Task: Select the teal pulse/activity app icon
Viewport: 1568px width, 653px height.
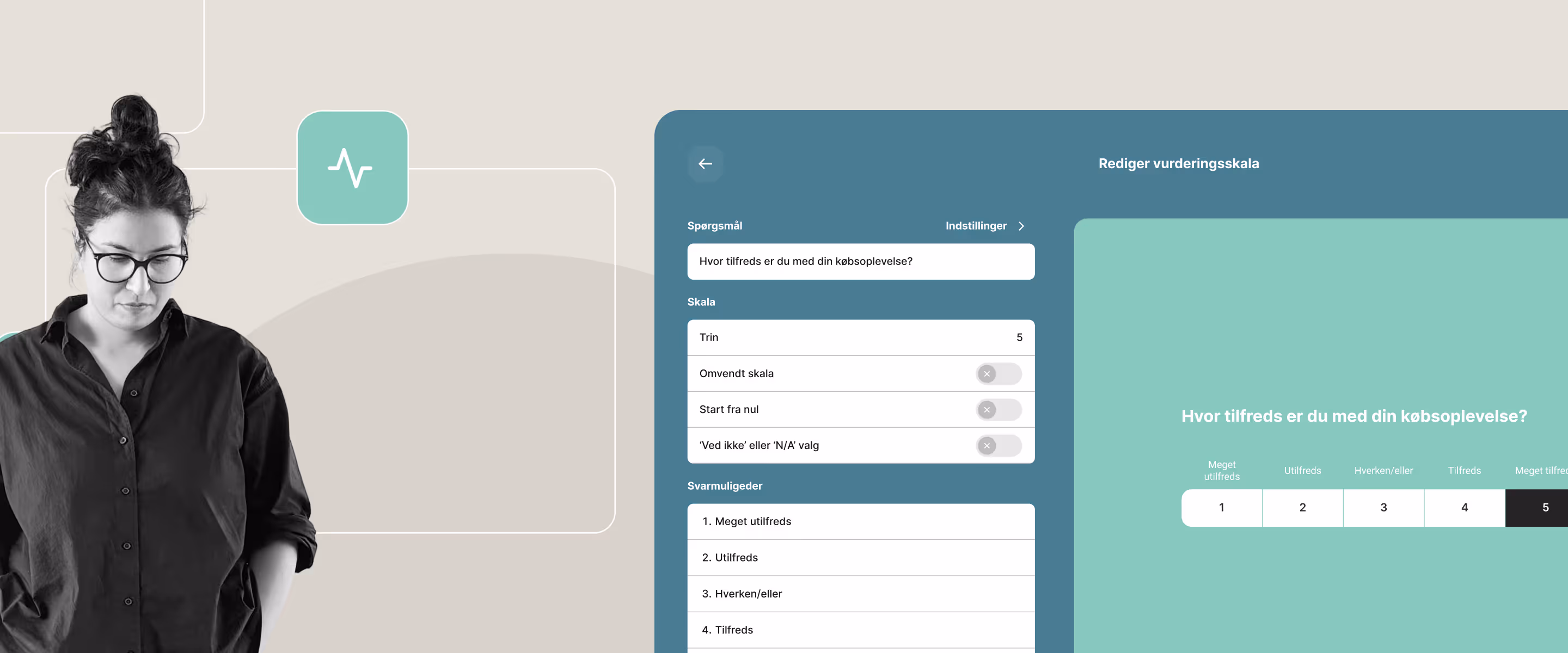Action: (x=352, y=168)
